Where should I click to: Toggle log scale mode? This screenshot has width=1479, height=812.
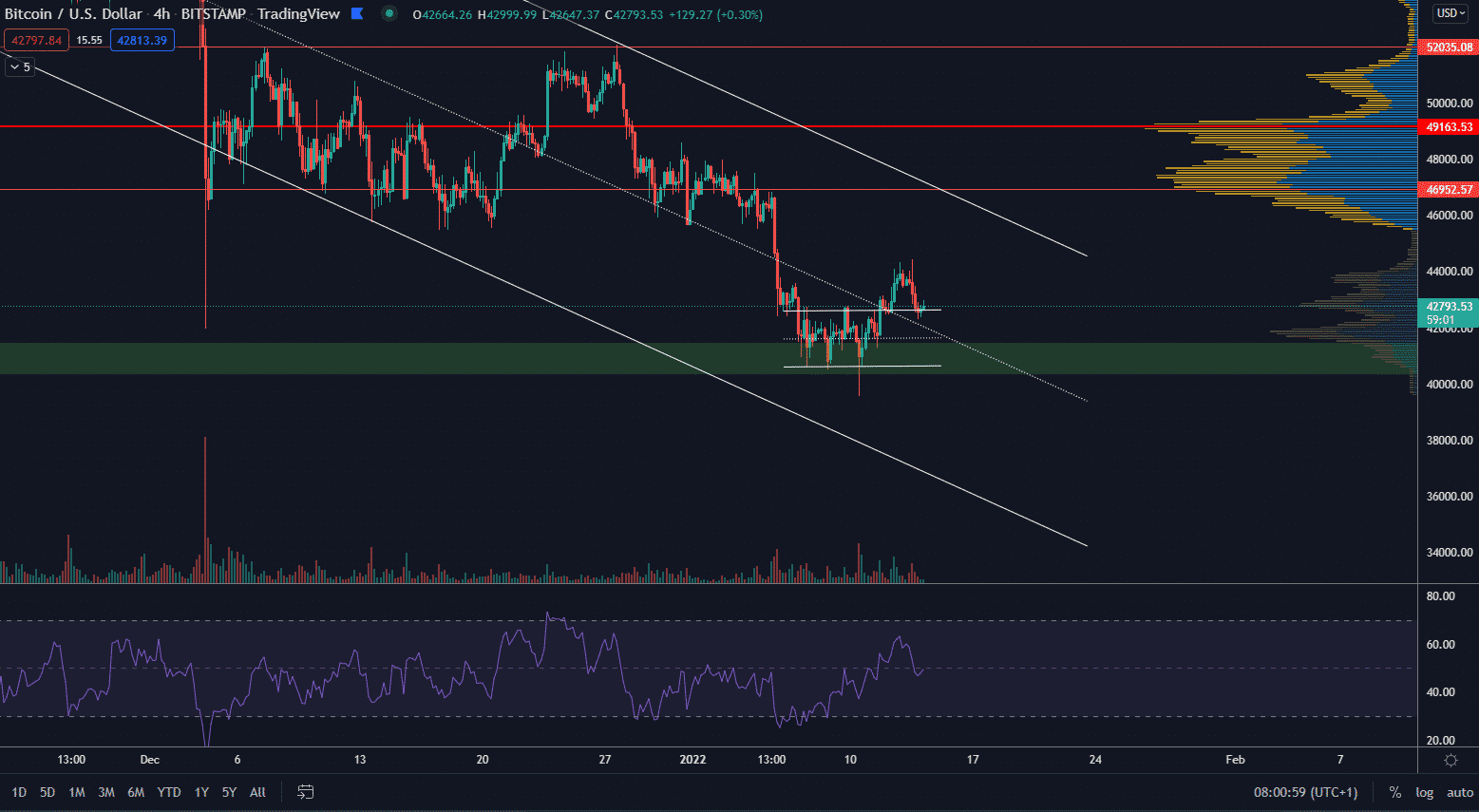[x=1424, y=792]
